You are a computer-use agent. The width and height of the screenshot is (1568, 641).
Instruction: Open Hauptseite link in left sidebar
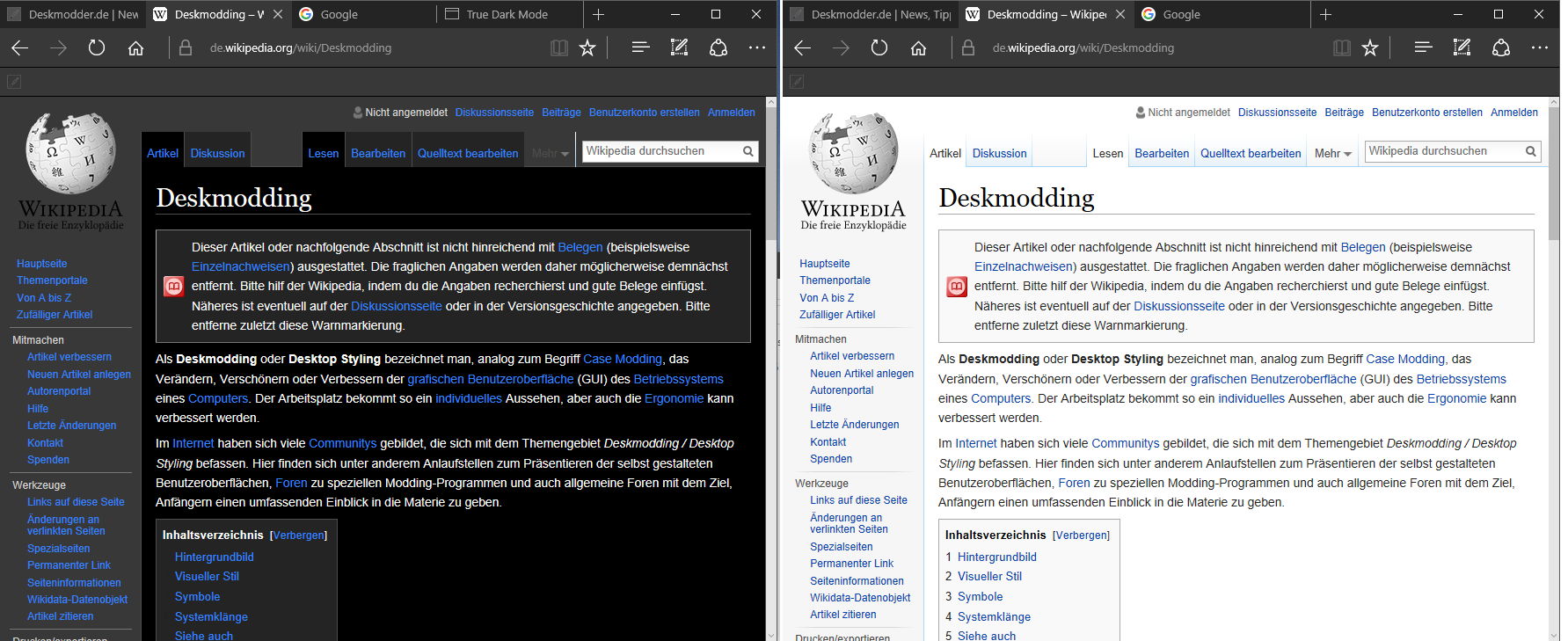tap(41, 263)
